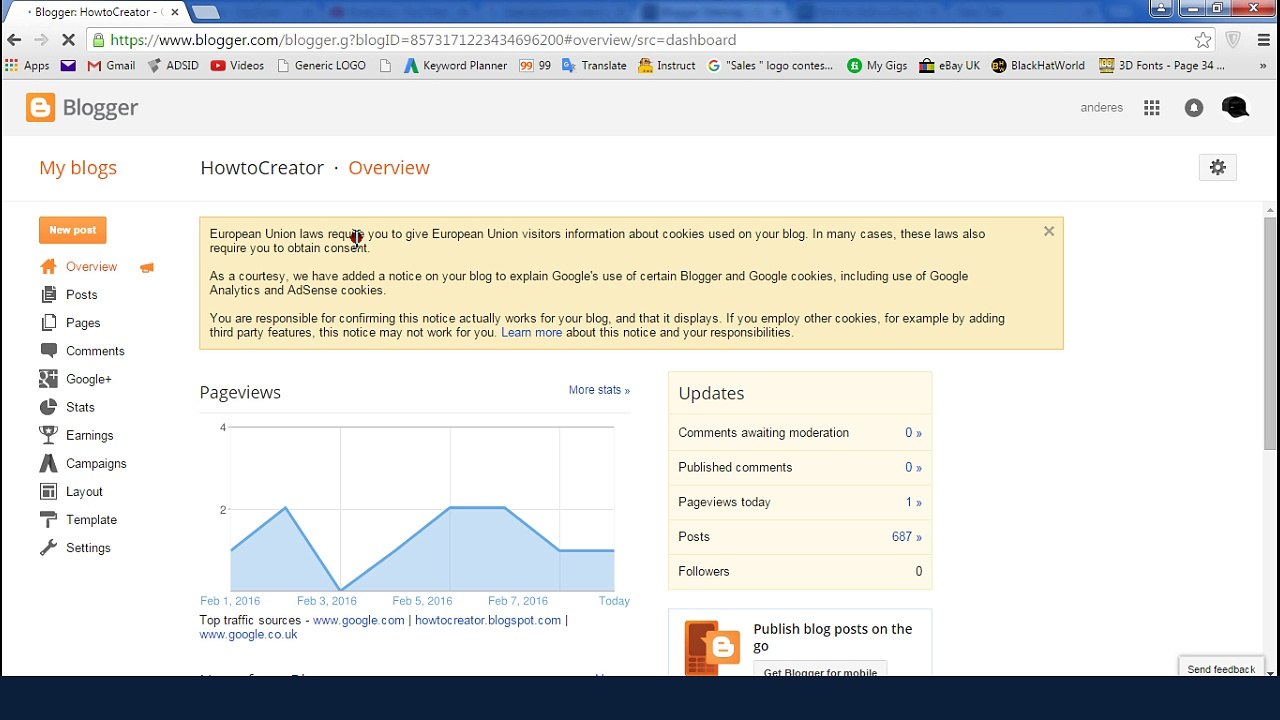Viewport: 1280px width, 720px height.
Task: Go back with browser back arrow
Action: 14,40
